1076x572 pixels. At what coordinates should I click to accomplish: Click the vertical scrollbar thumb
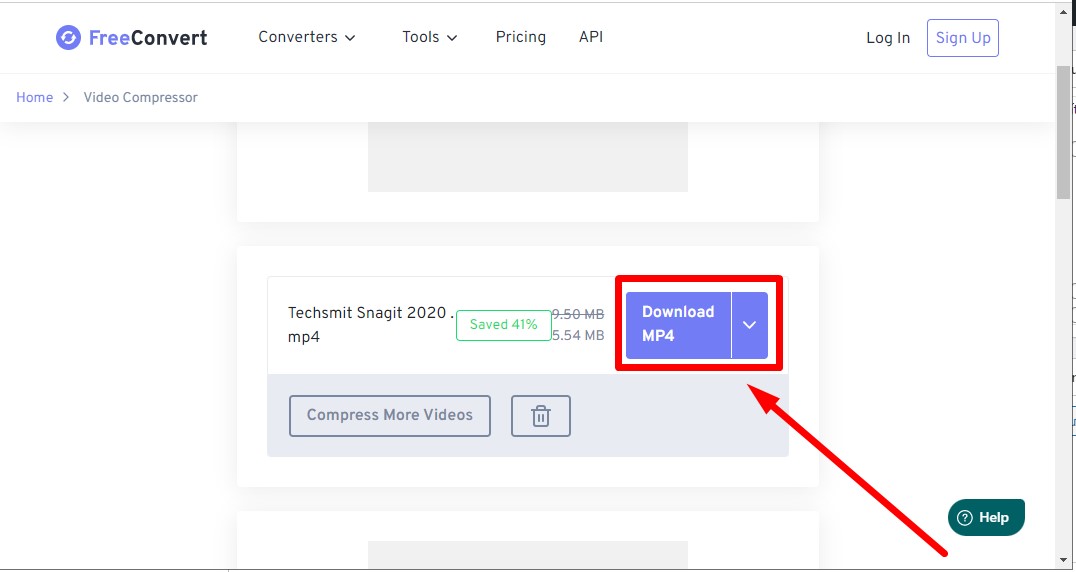pos(1063,132)
